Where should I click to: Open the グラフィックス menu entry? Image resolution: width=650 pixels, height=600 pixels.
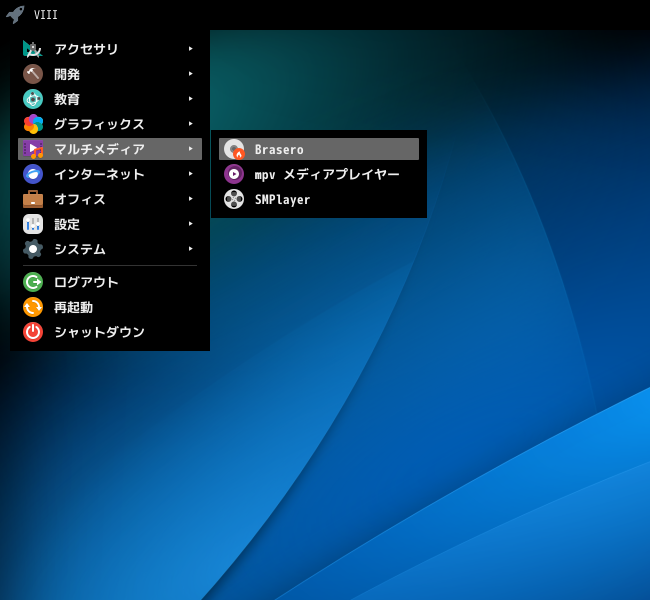click(x=110, y=124)
